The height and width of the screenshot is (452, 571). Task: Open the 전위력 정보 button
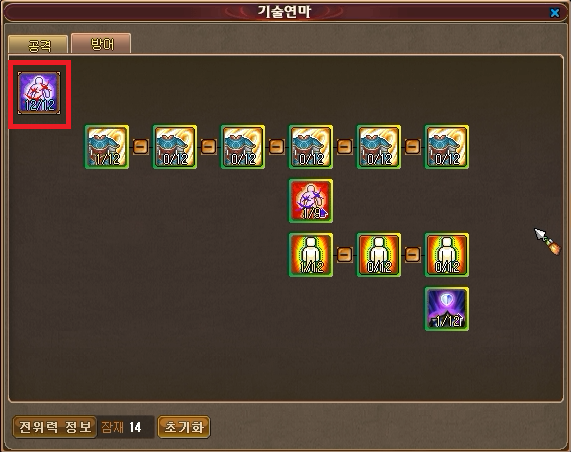point(55,427)
